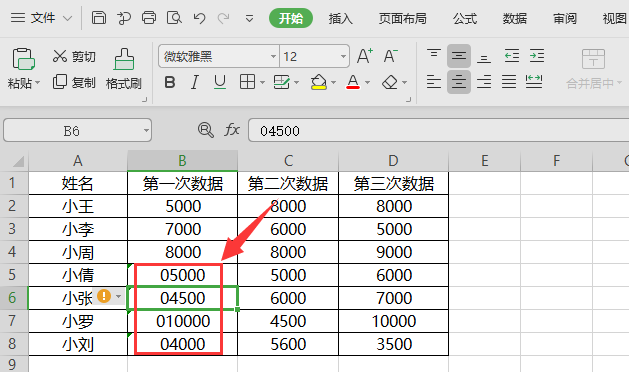Viewport: 629px width, 372px height.
Task: Toggle Bold formatting
Action: coord(170,82)
